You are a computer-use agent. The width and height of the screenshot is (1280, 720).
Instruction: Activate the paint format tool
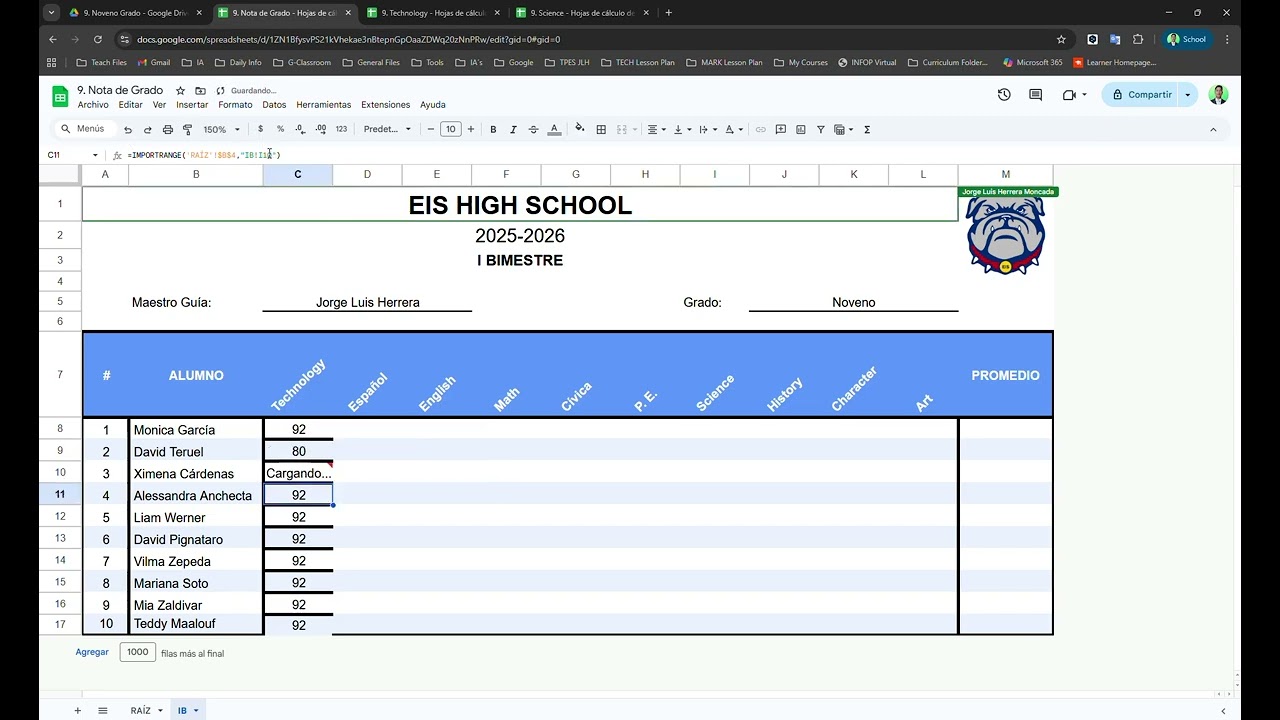pyautogui.click(x=187, y=129)
